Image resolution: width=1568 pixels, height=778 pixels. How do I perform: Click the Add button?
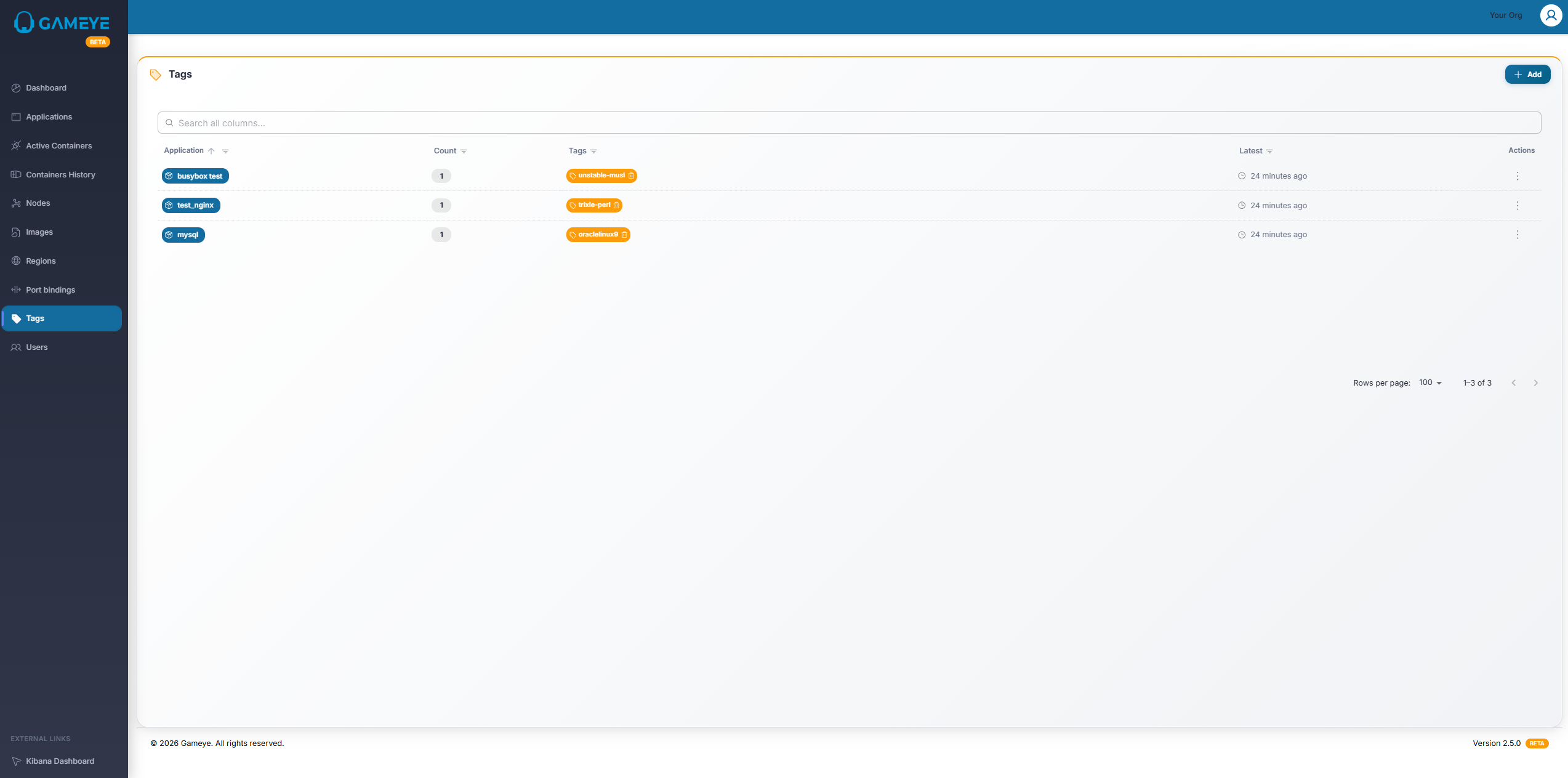pyautogui.click(x=1527, y=75)
